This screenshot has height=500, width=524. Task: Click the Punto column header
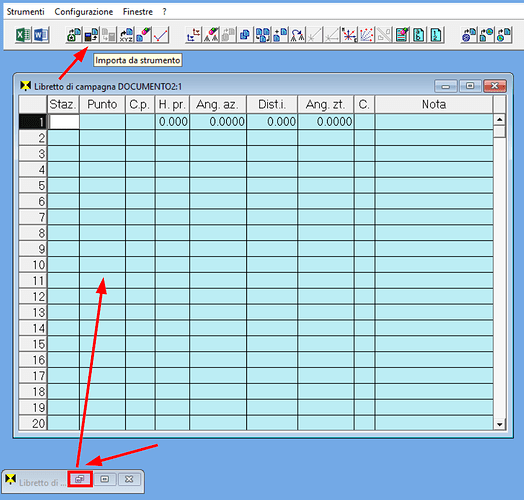tap(102, 105)
